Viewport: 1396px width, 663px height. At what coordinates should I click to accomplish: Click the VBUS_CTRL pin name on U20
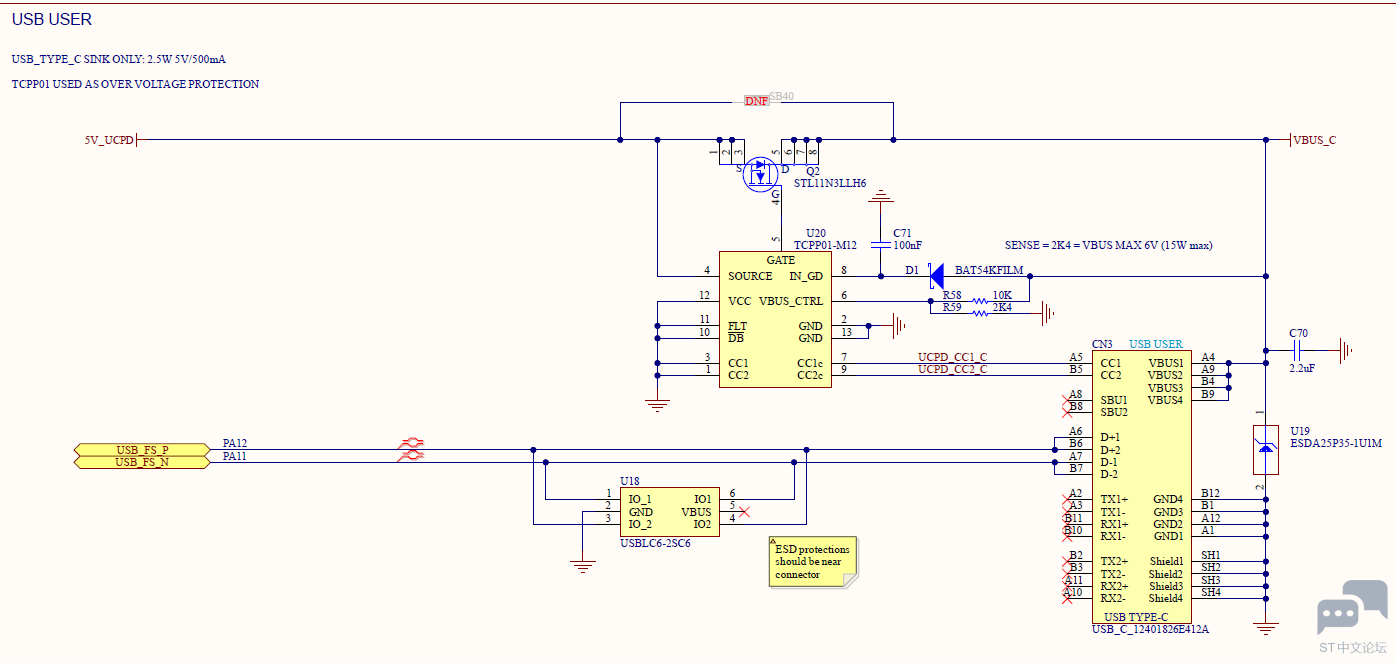[x=791, y=301]
